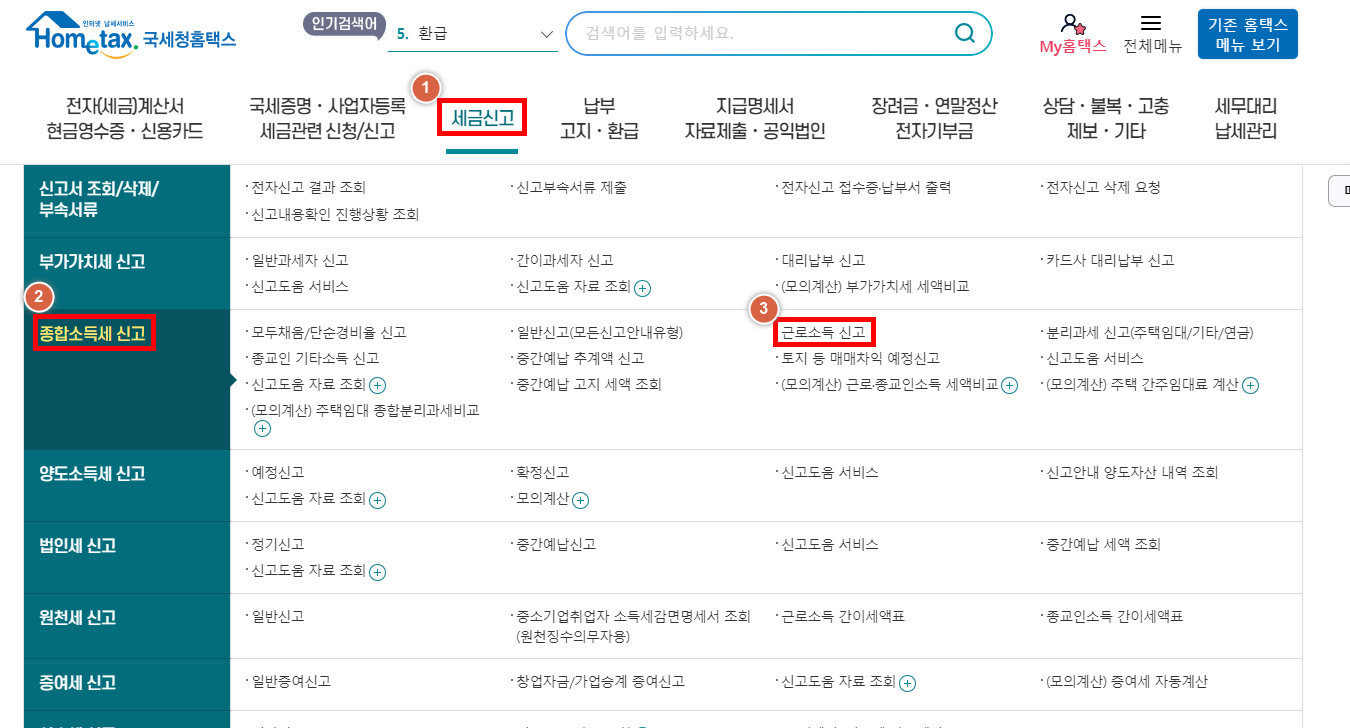Open the 근로소득 신고 link
Image resolution: width=1350 pixels, height=728 pixels.
[823, 330]
